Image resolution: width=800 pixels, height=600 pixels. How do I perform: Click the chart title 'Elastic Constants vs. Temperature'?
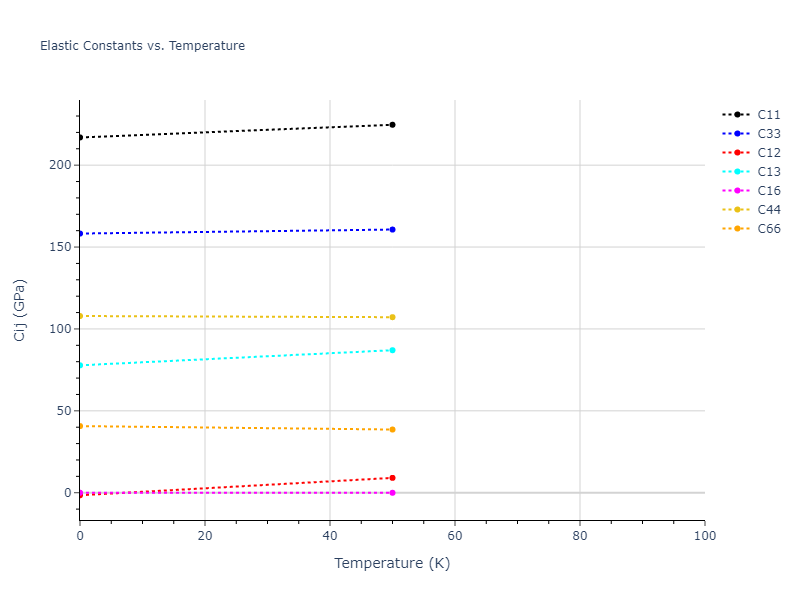tap(142, 46)
